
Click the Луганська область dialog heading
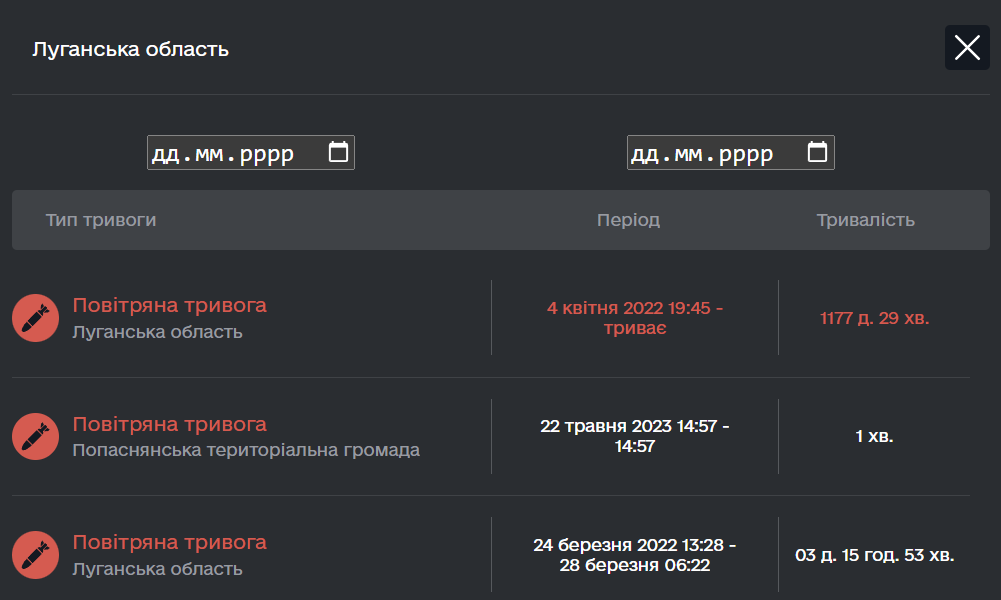(130, 49)
